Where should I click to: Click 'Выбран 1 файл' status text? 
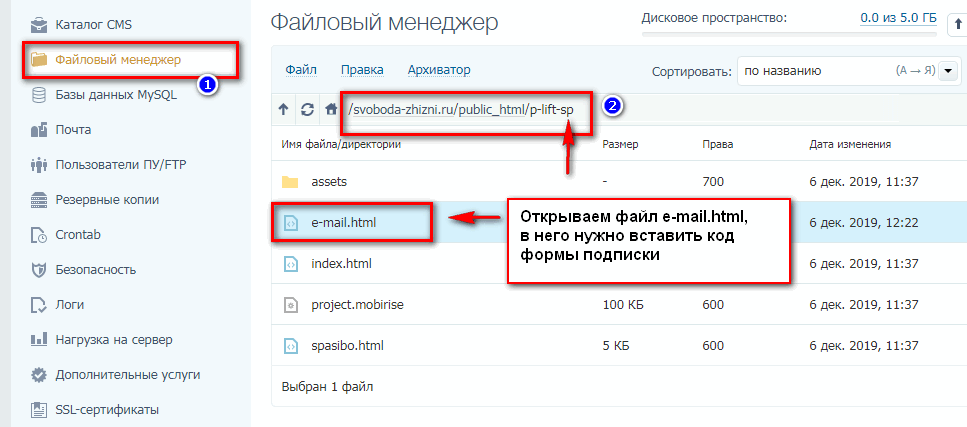point(327,387)
